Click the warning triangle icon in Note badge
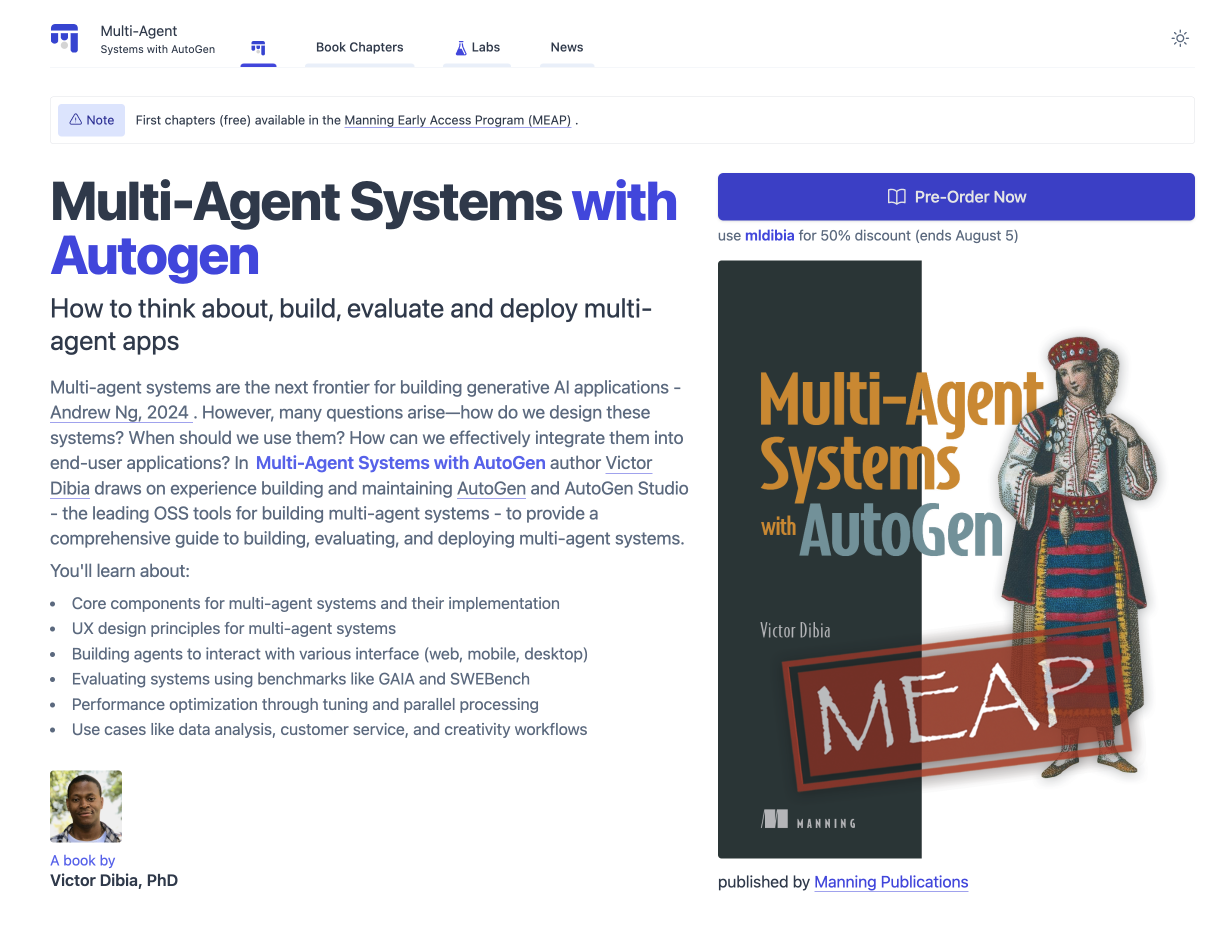1227x933 pixels. point(75,120)
